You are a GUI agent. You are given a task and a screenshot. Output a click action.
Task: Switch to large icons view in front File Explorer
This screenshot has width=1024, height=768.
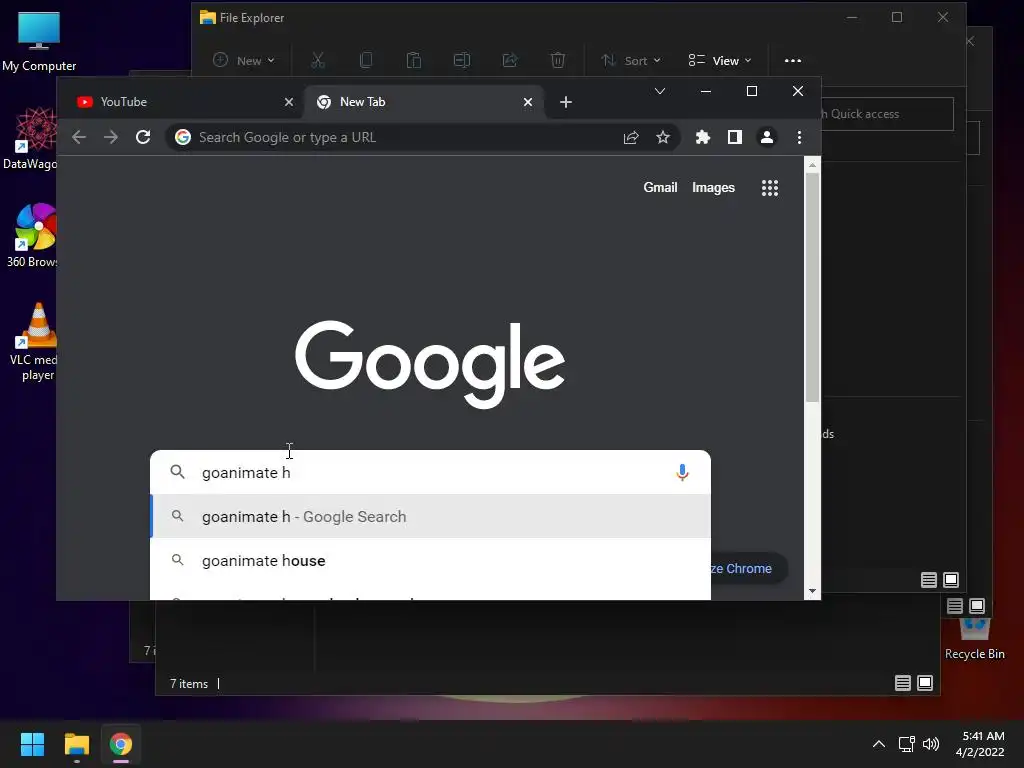[951, 580]
